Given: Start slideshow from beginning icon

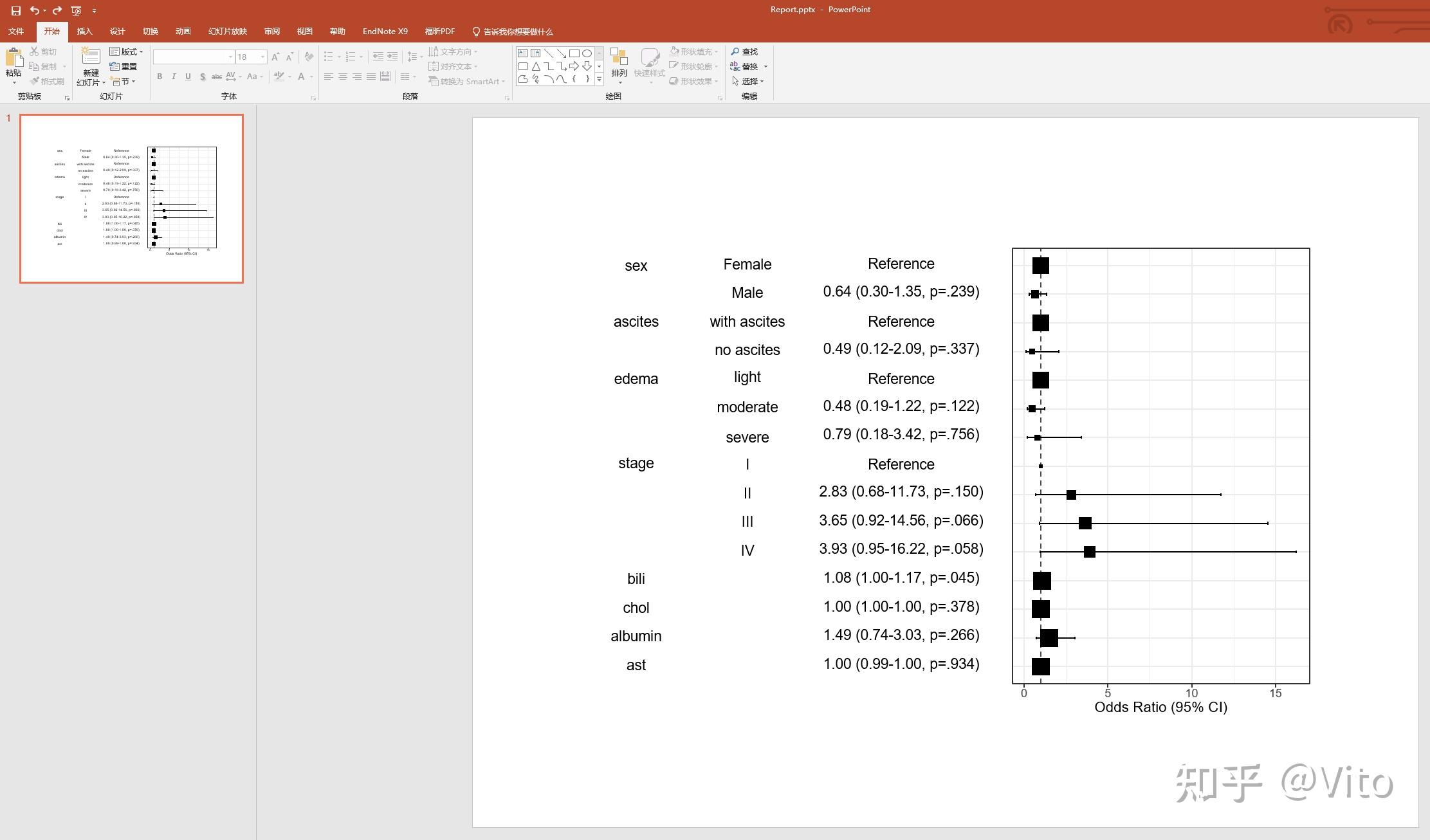Looking at the screenshot, I should coord(77,10).
